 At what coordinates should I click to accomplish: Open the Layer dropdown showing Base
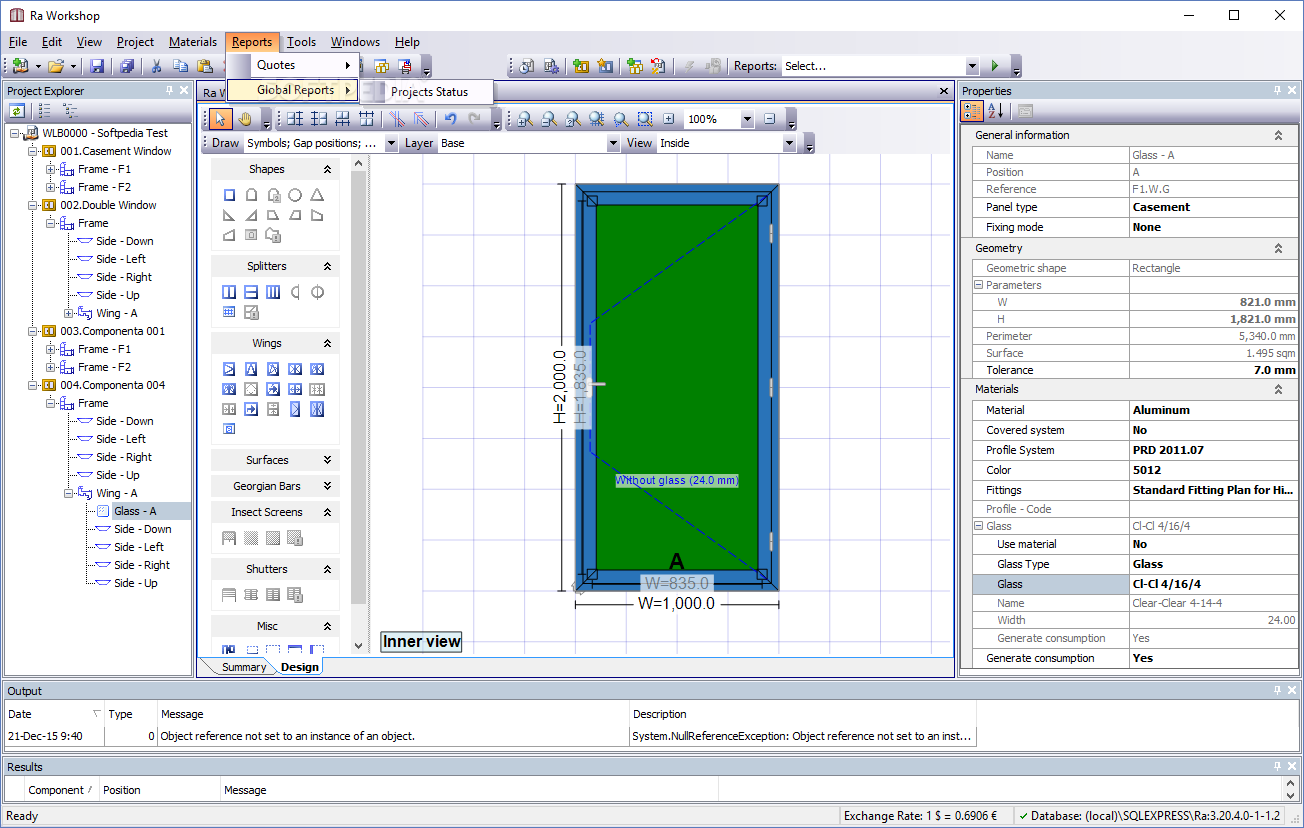click(613, 143)
